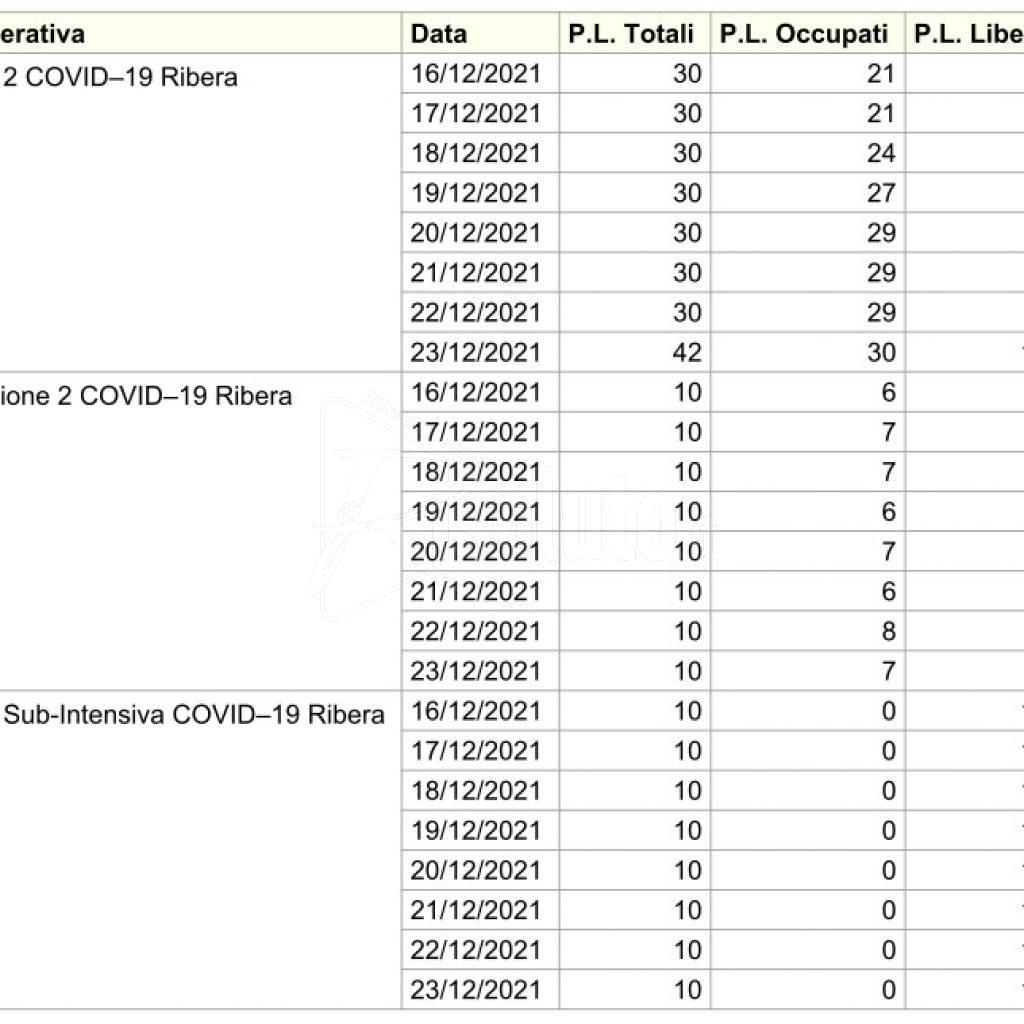1024x1024 pixels.
Task: Click the partially visible P.L. Liberi header
Action: coord(966,33)
